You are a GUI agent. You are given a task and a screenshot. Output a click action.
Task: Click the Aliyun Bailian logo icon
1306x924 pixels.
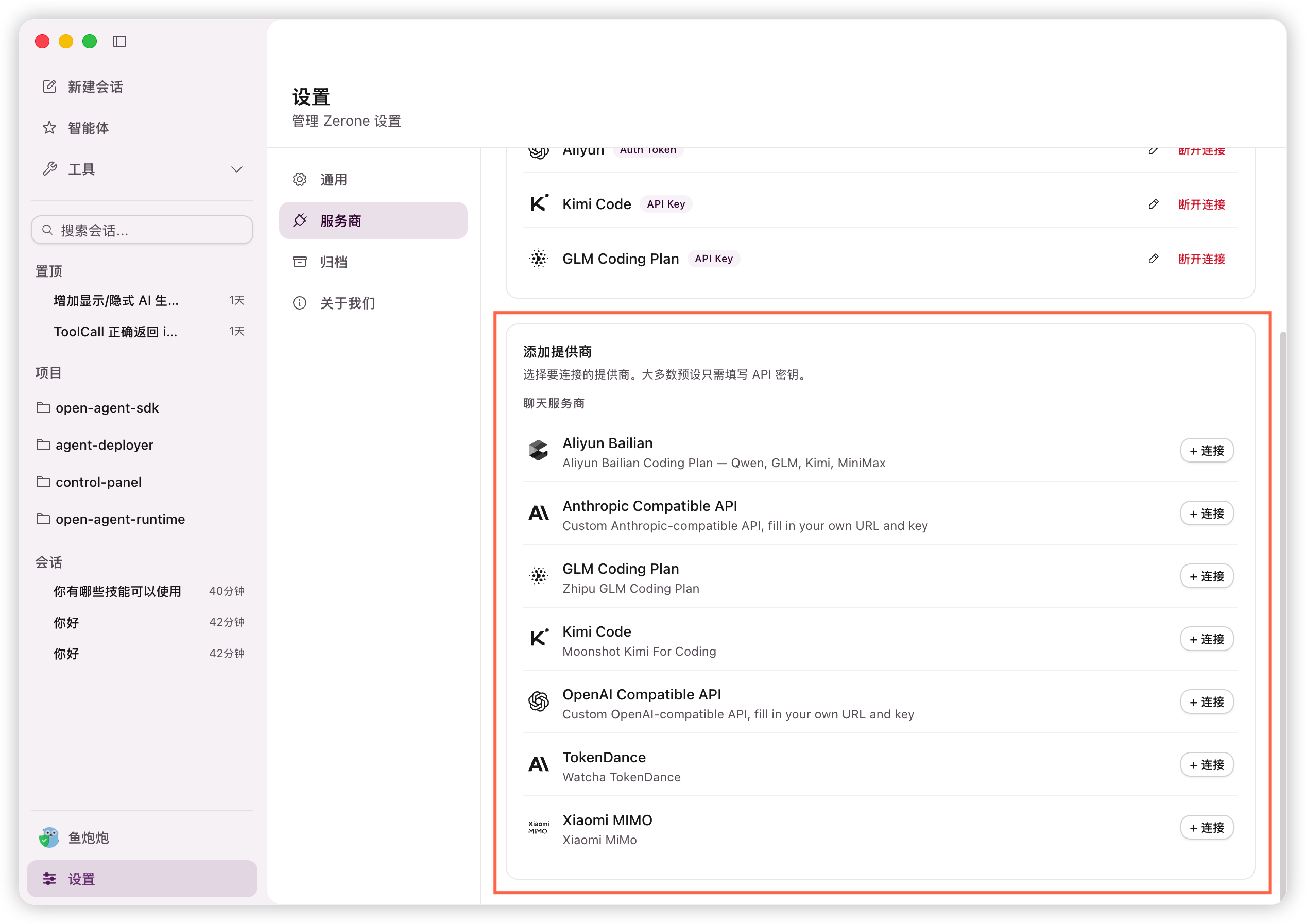point(539,451)
